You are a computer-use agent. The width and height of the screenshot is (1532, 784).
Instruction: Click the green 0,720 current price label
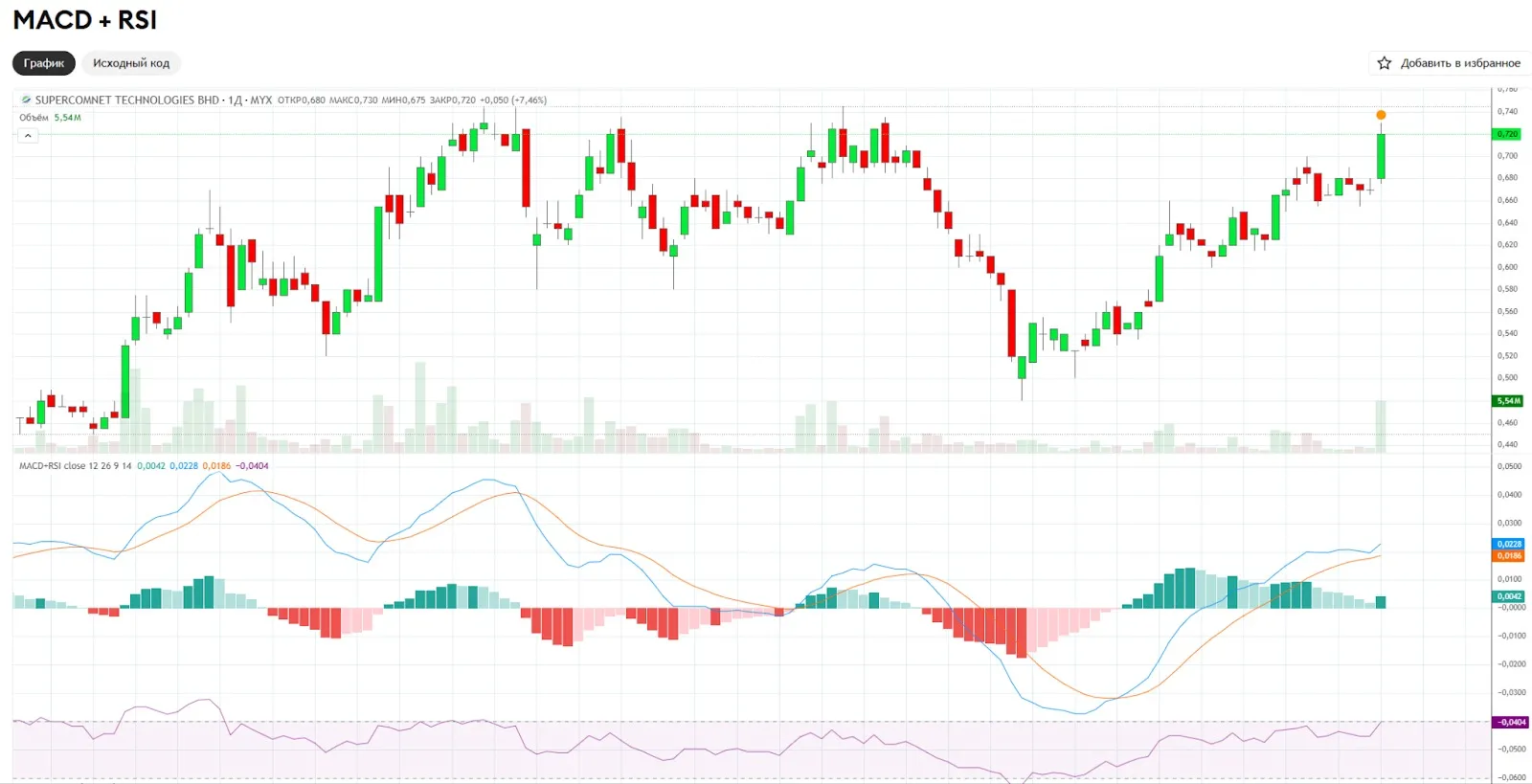(1508, 134)
